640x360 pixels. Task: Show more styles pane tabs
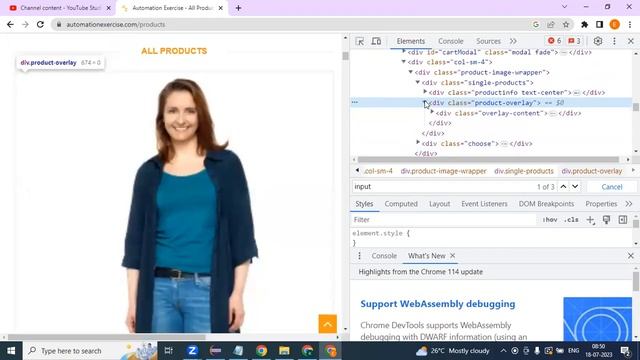click(629, 204)
